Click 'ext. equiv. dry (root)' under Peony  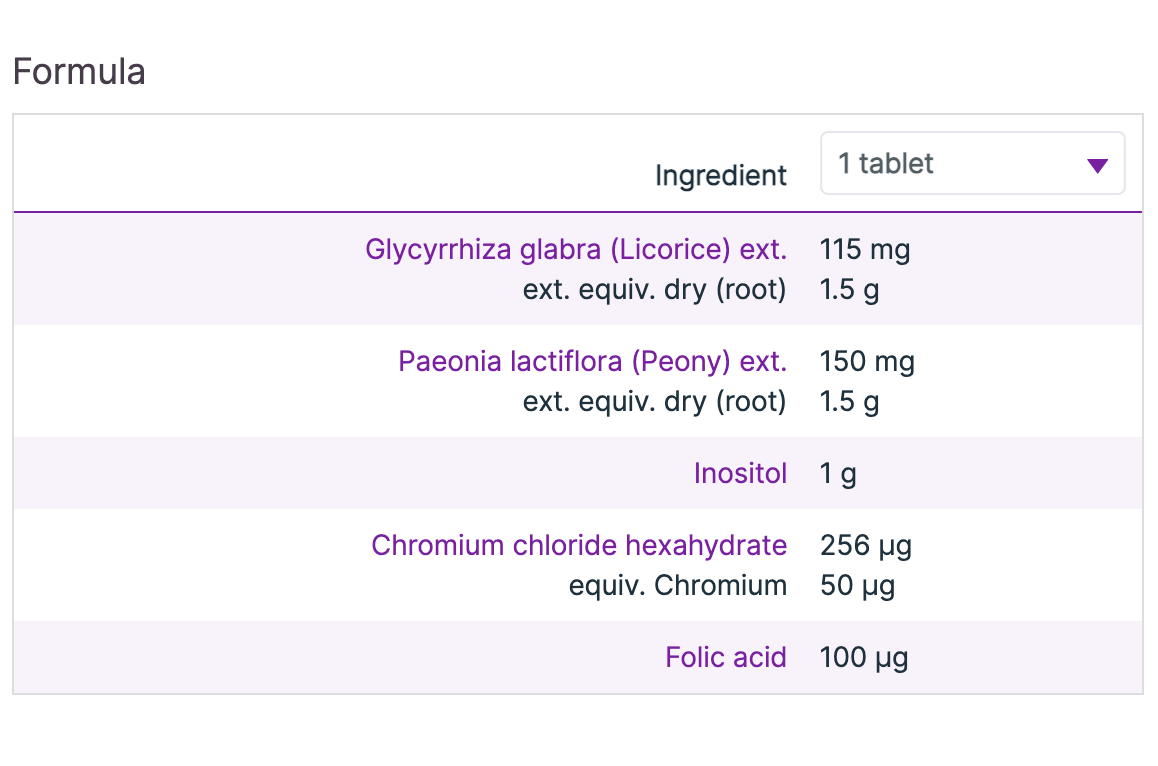pos(654,402)
